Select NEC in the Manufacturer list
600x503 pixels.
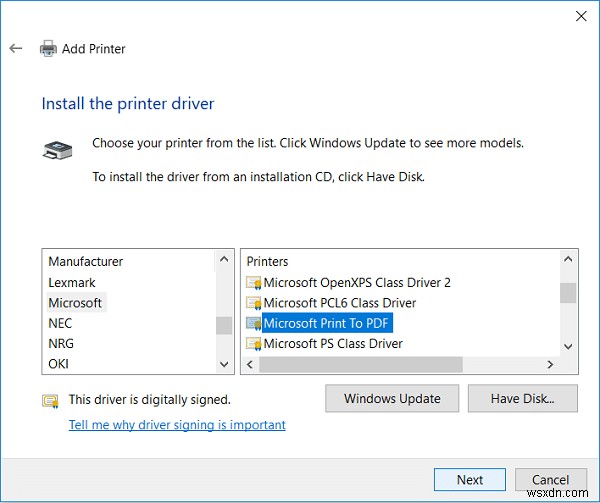click(60, 323)
